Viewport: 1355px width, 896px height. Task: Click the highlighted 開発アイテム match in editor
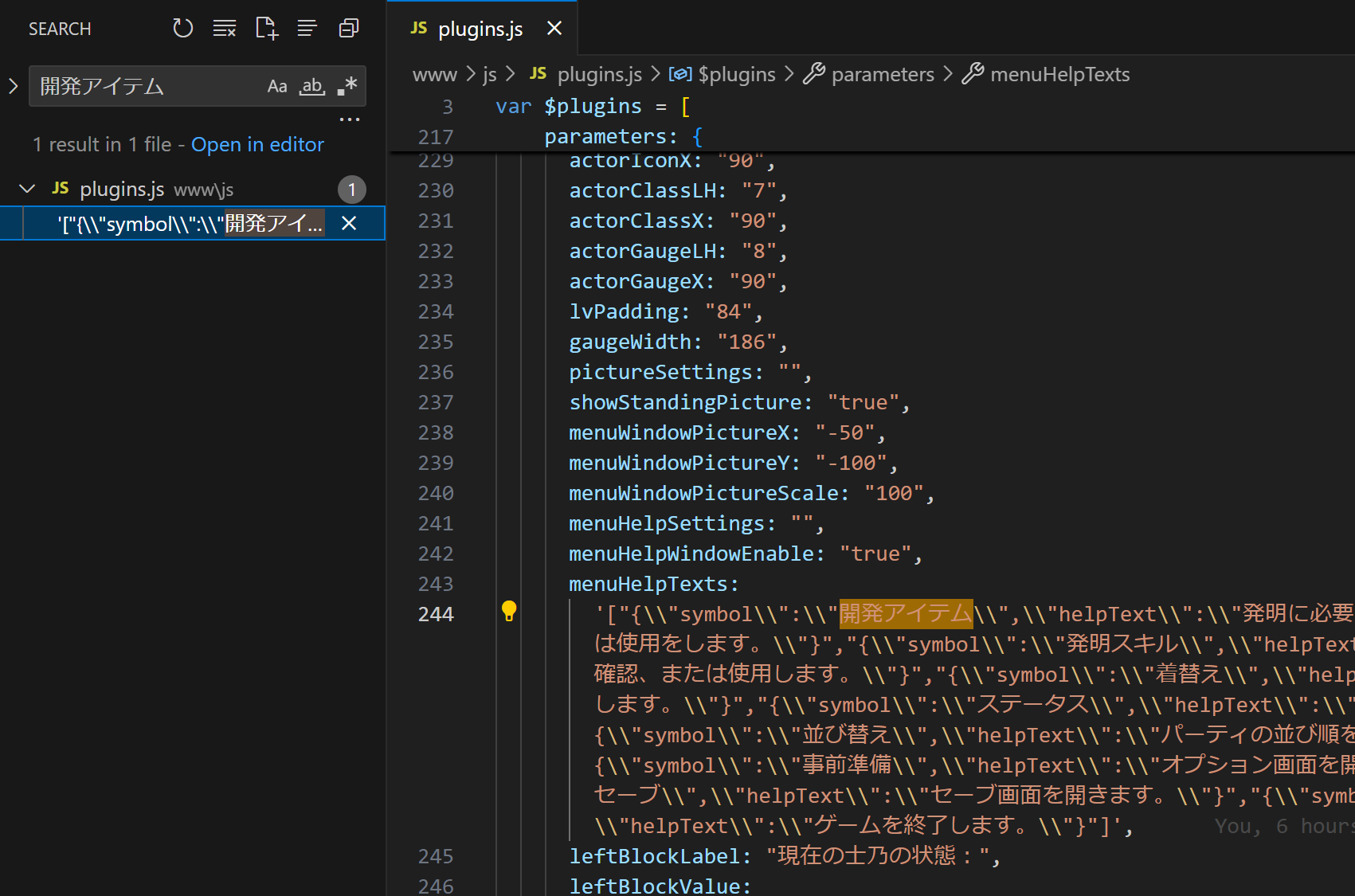coord(906,613)
